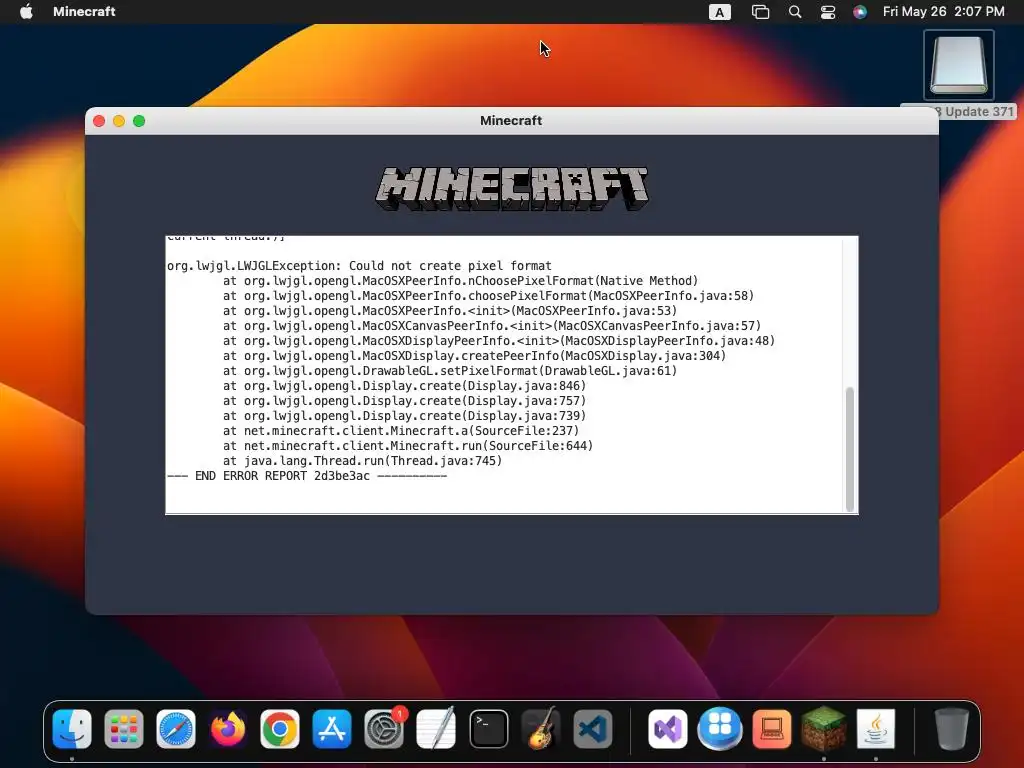Image resolution: width=1024 pixels, height=768 pixels.
Task: Open Finder from the dock
Action: coord(72,729)
